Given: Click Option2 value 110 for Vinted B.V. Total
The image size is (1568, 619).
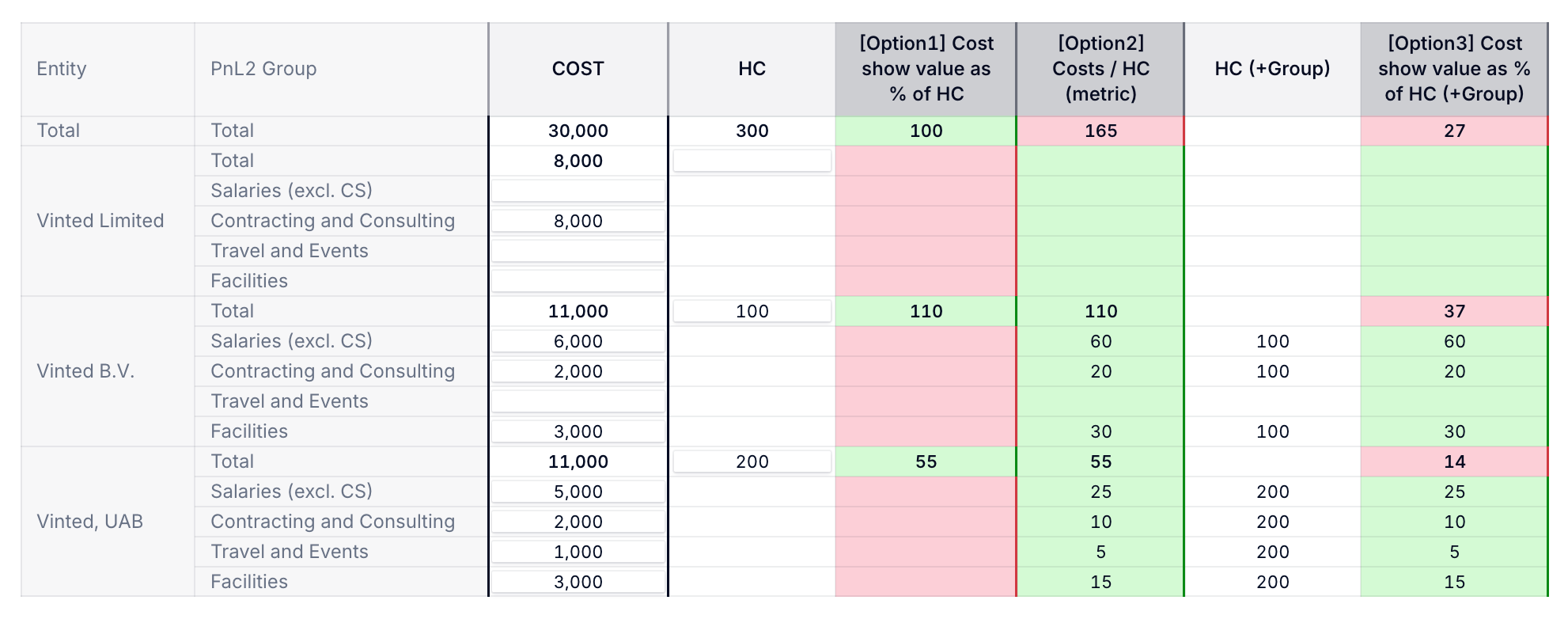Looking at the screenshot, I should tap(1100, 311).
